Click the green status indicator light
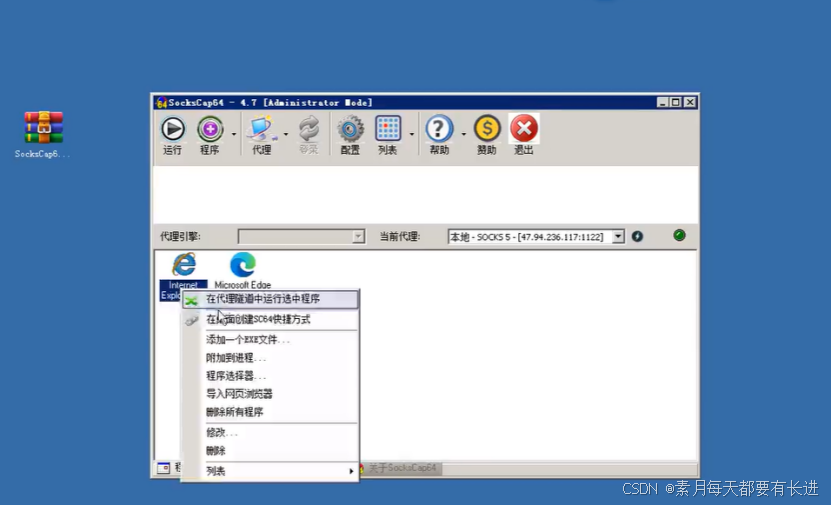 pyautogui.click(x=679, y=235)
